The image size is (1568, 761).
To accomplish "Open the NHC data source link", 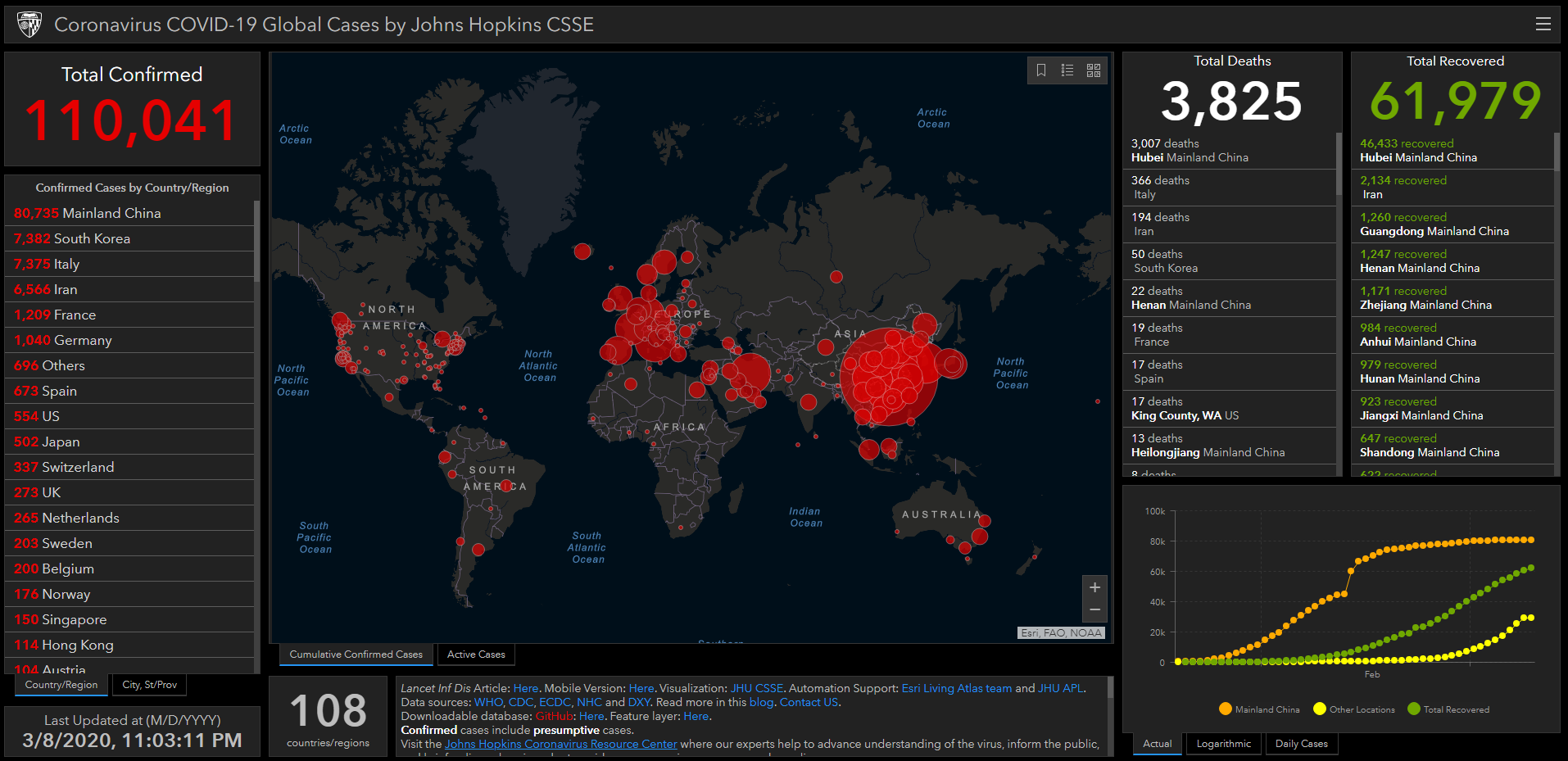I will 589,702.
